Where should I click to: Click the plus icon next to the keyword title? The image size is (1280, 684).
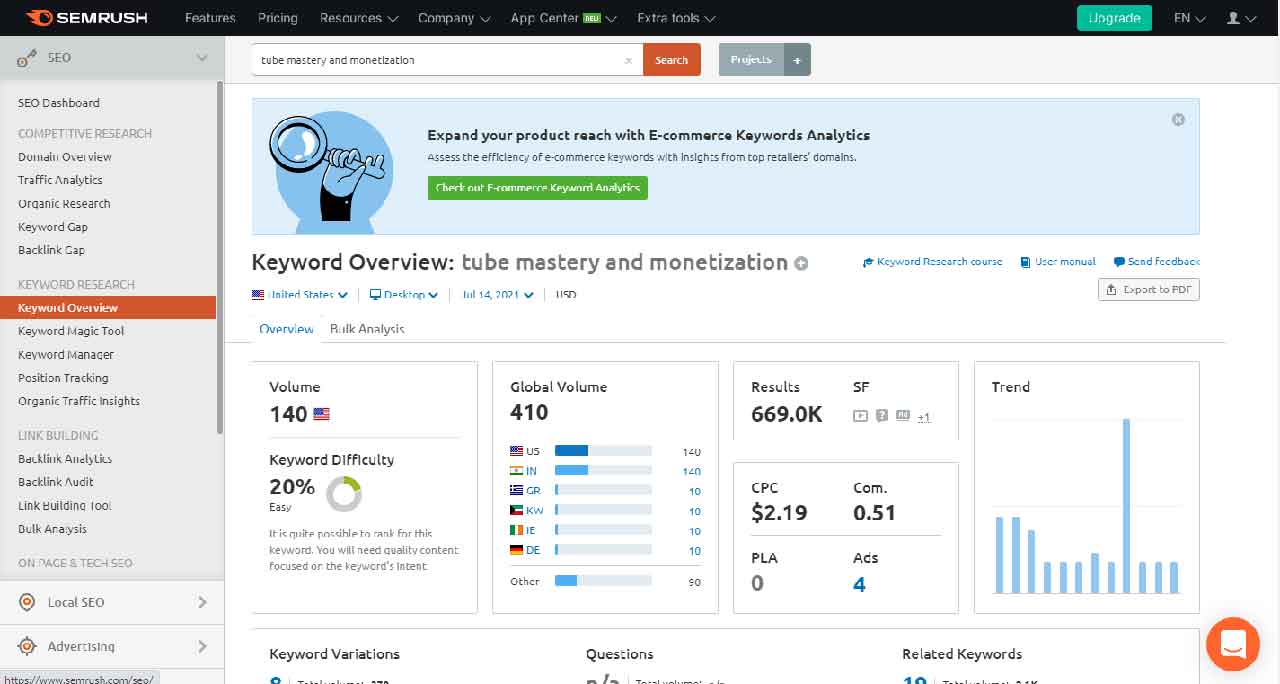click(x=801, y=264)
